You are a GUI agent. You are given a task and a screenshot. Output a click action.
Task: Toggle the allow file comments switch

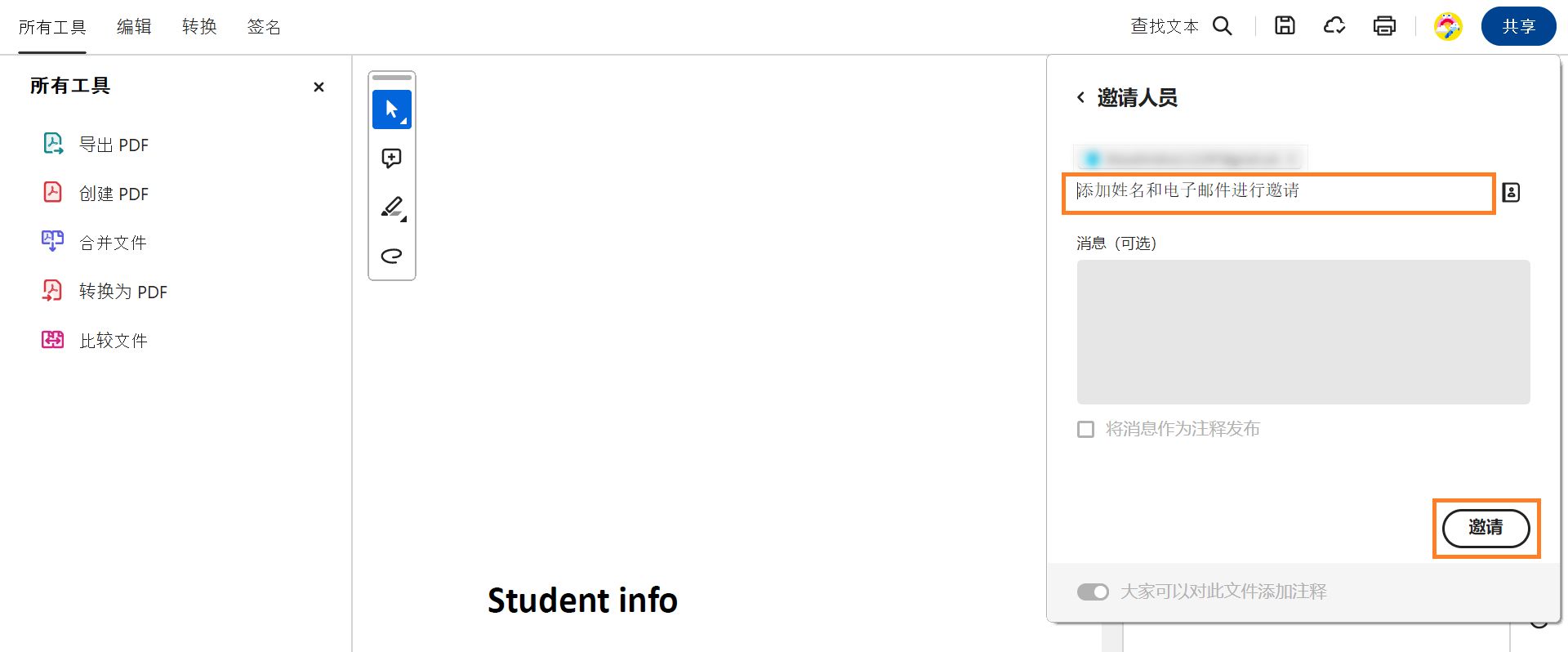[x=1093, y=592]
